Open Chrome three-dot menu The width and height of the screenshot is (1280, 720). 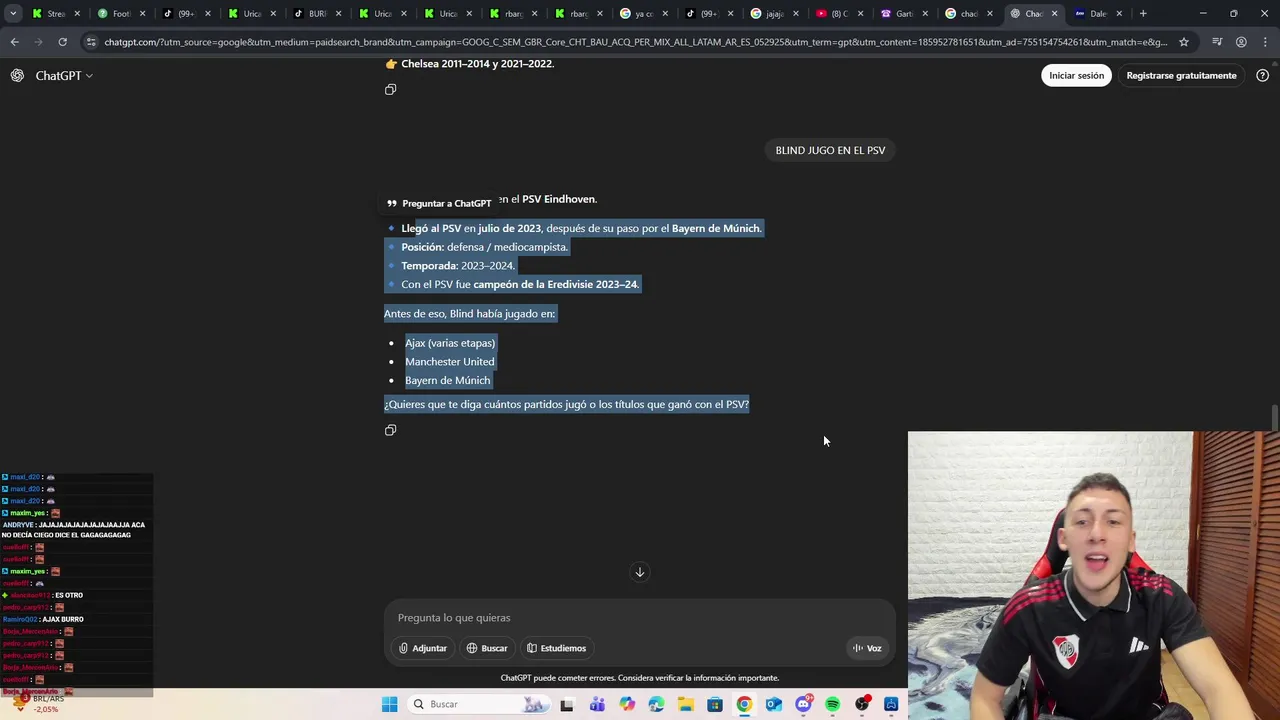(x=1265, y=42)
